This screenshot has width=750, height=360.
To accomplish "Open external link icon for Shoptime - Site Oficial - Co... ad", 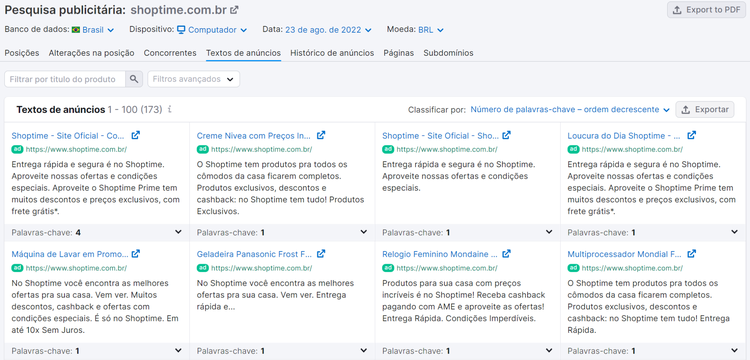I will tap(136, 135).
